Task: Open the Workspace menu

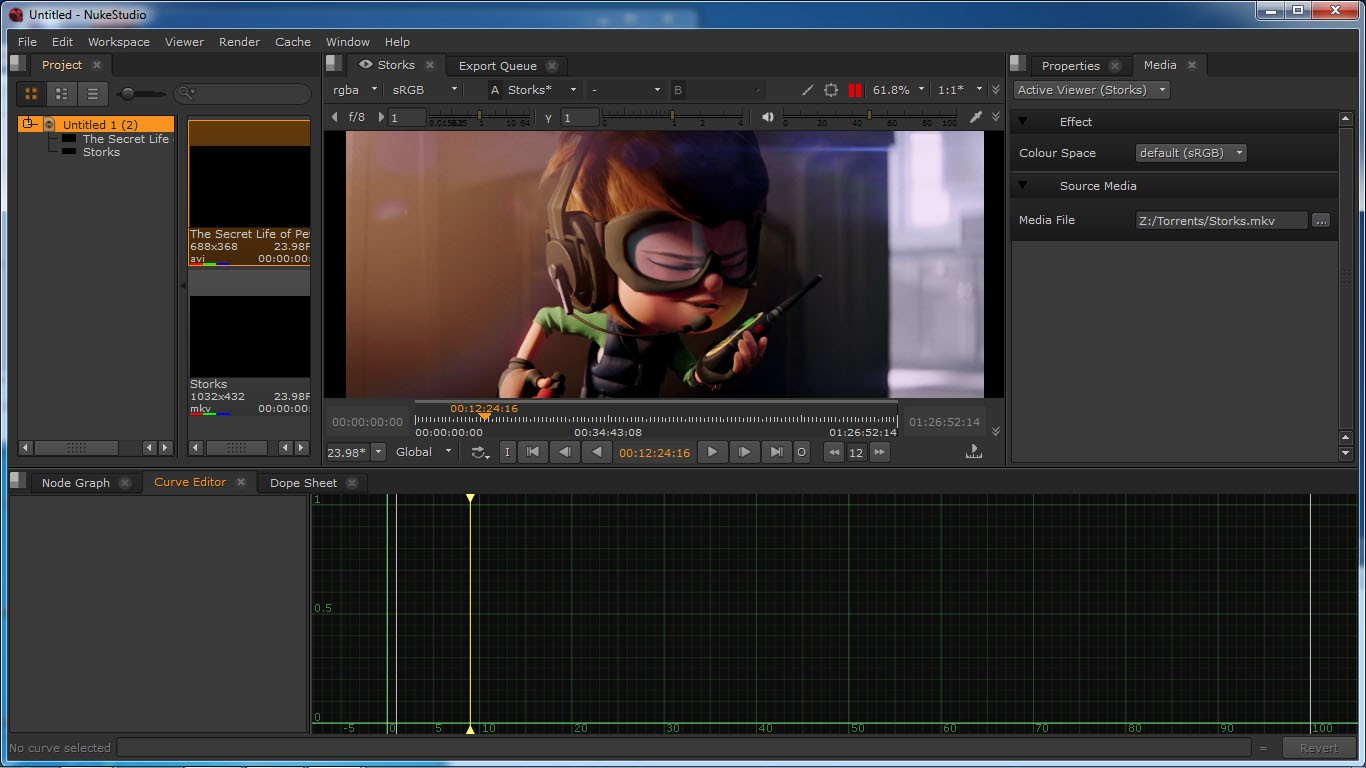Action: 119,42
